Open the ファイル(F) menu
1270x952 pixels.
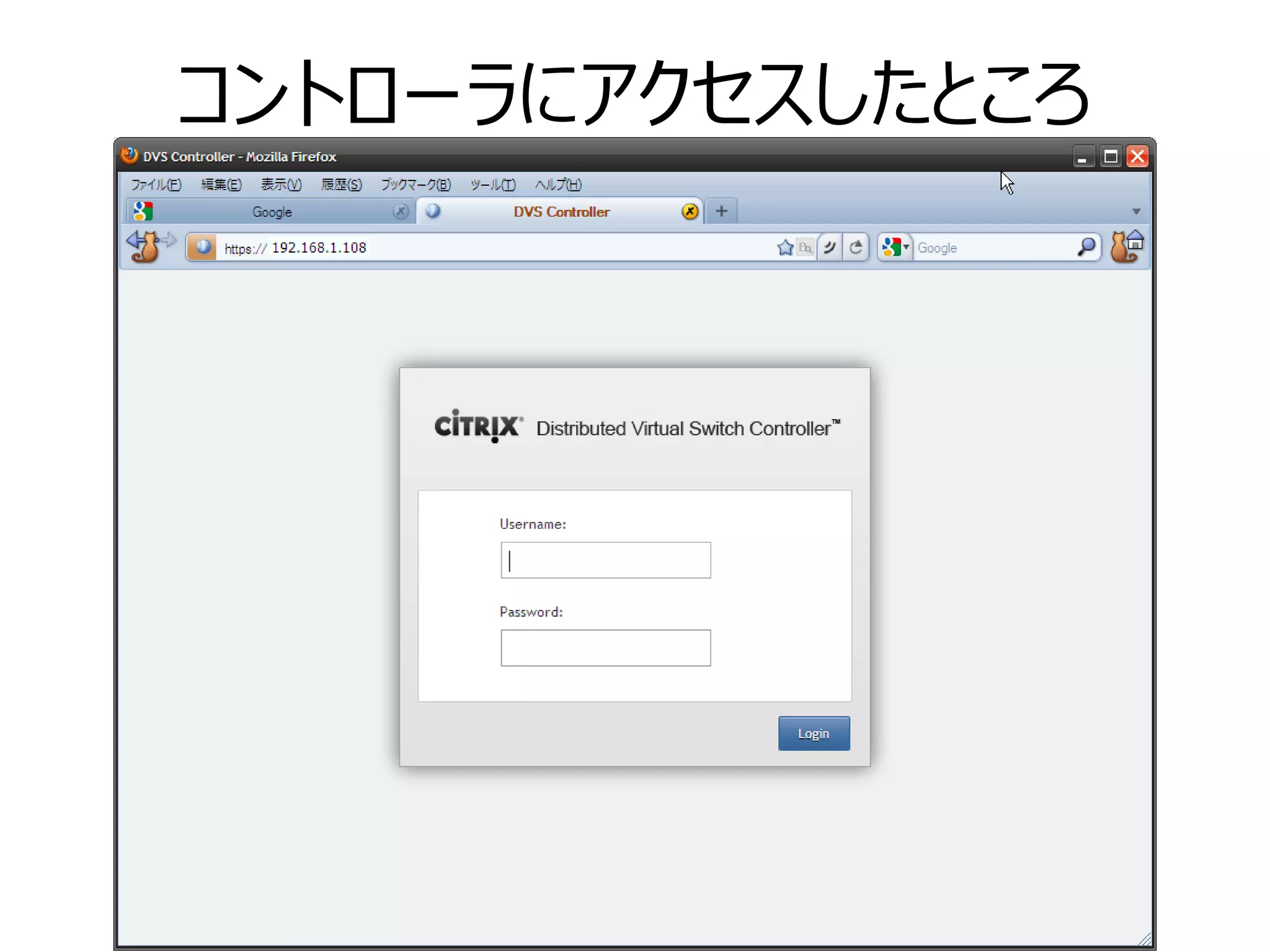pos(156,185)
